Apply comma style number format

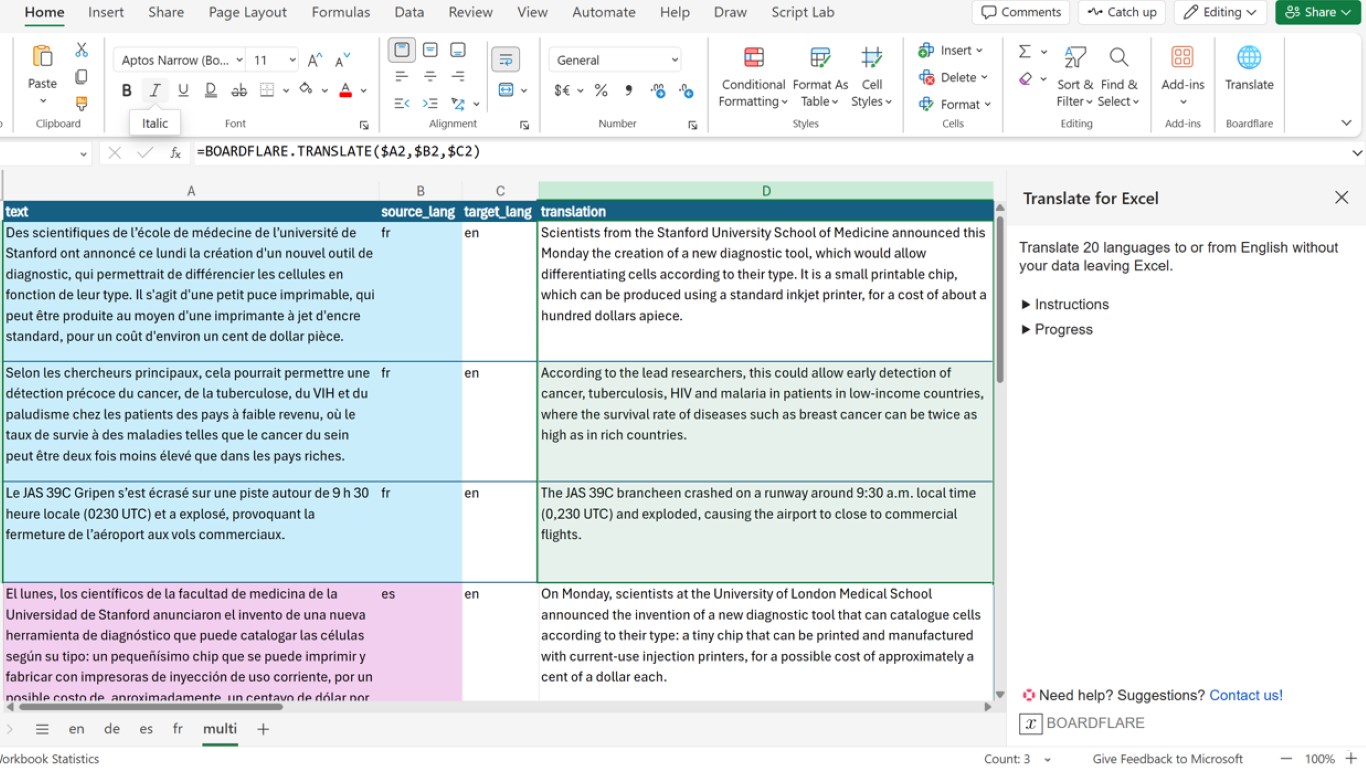point(629,90)
